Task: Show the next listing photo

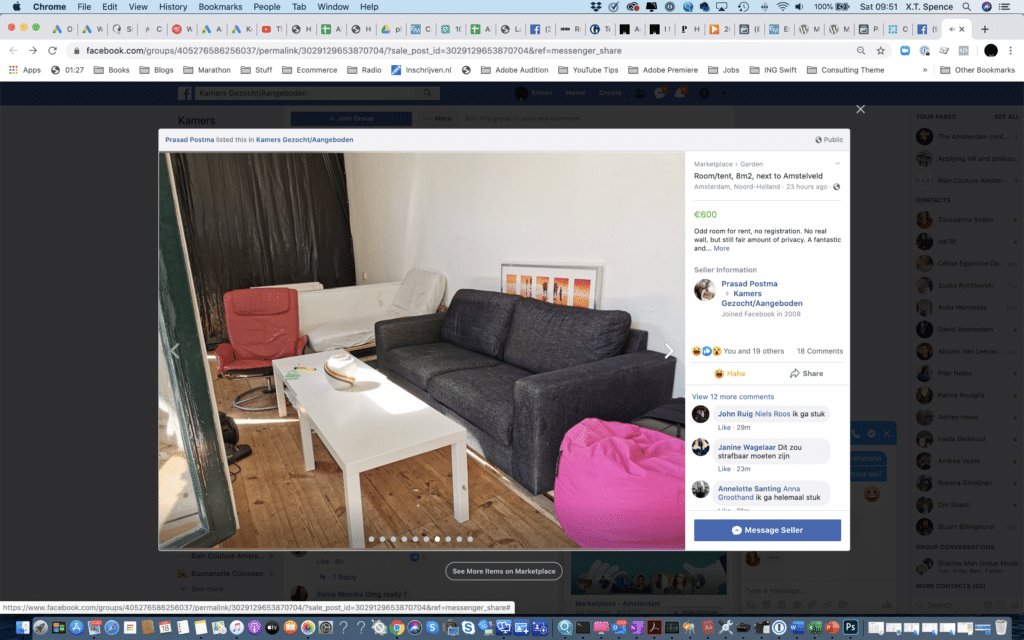Action: (x=668, y=351)
